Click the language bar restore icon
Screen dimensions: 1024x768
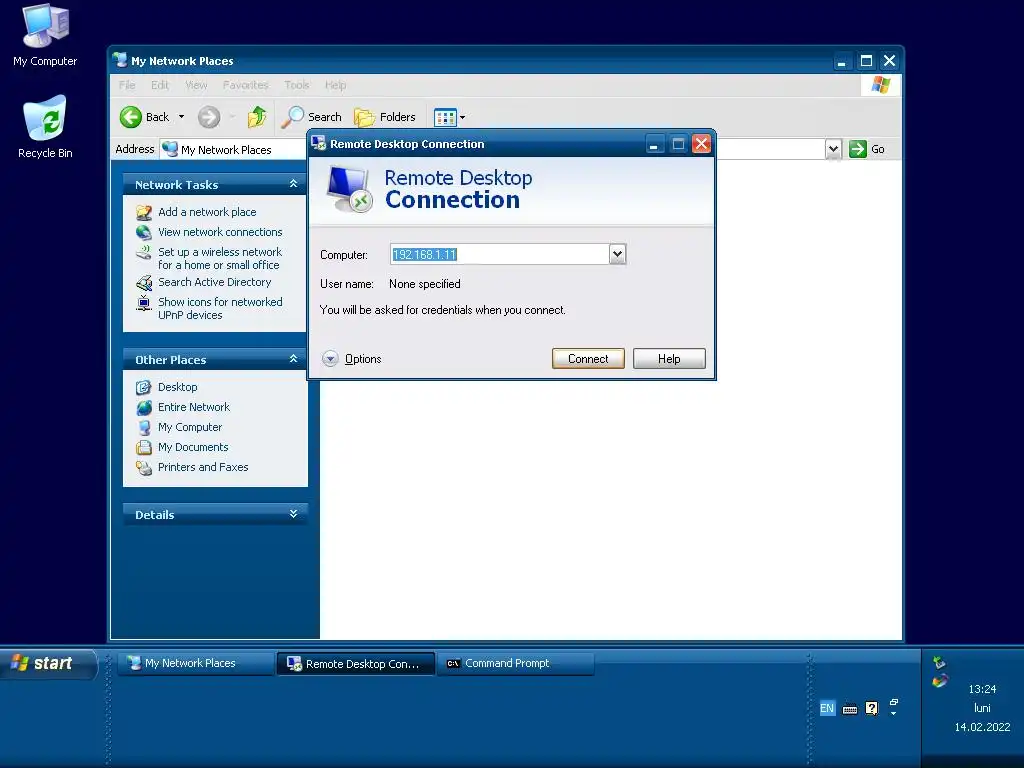click(894, 702)
